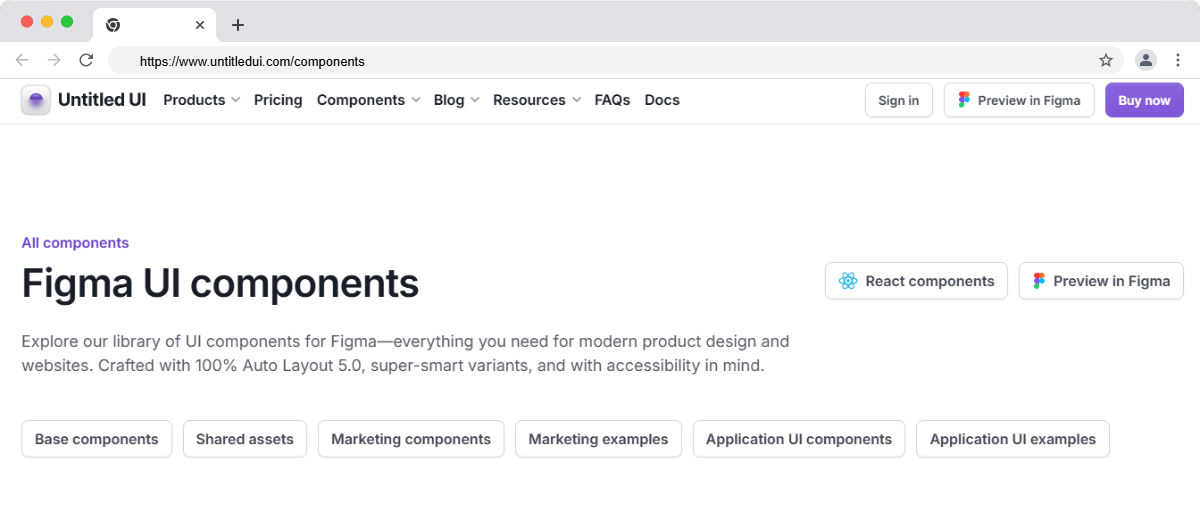Close the current browser tab
The image size is (1200, 512).
click(x=200, y=25)
